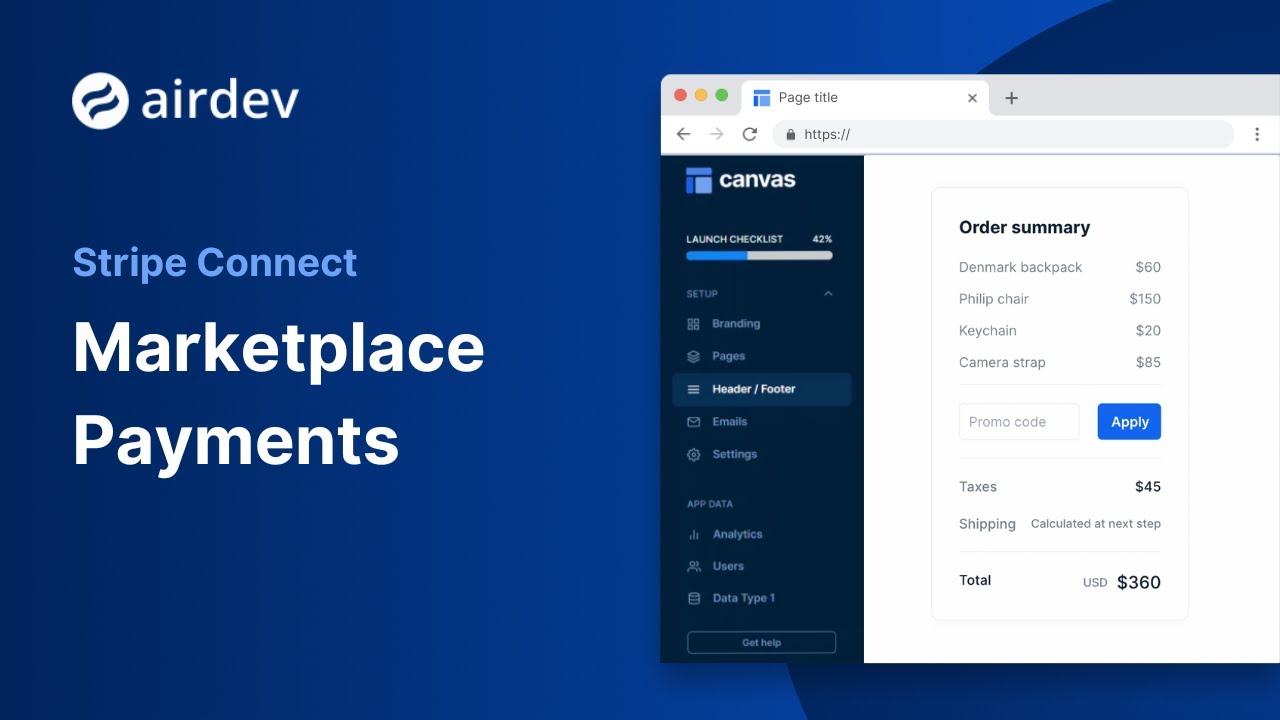Screen dimensions: 1280x720
Task: Click the $20 Keychain price
Action: (x=1148, y=331)
